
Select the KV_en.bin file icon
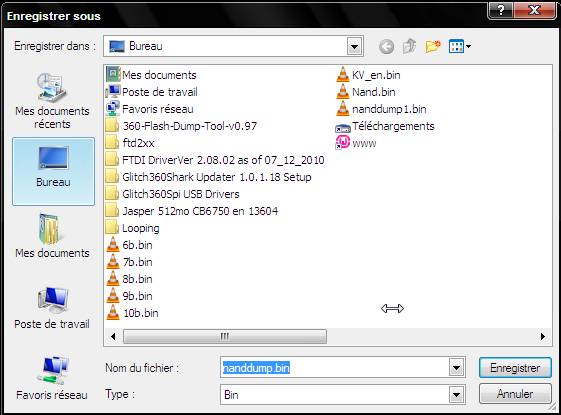point(343,74)
